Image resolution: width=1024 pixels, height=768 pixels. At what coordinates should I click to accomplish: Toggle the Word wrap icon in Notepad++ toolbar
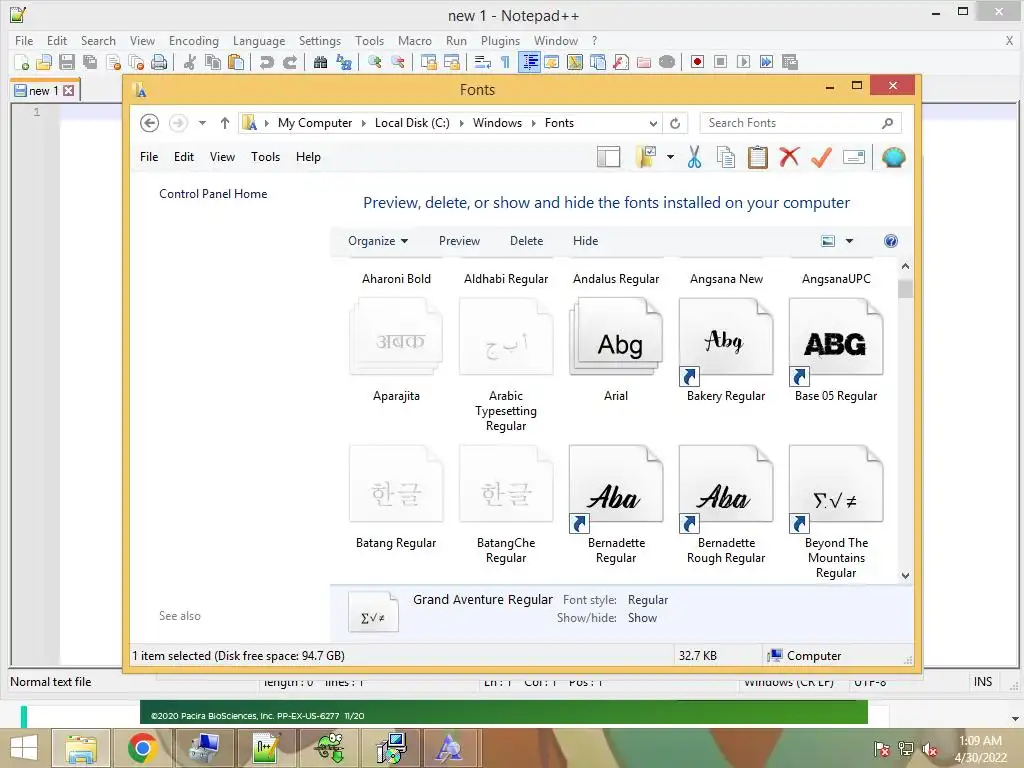[483, 62]
